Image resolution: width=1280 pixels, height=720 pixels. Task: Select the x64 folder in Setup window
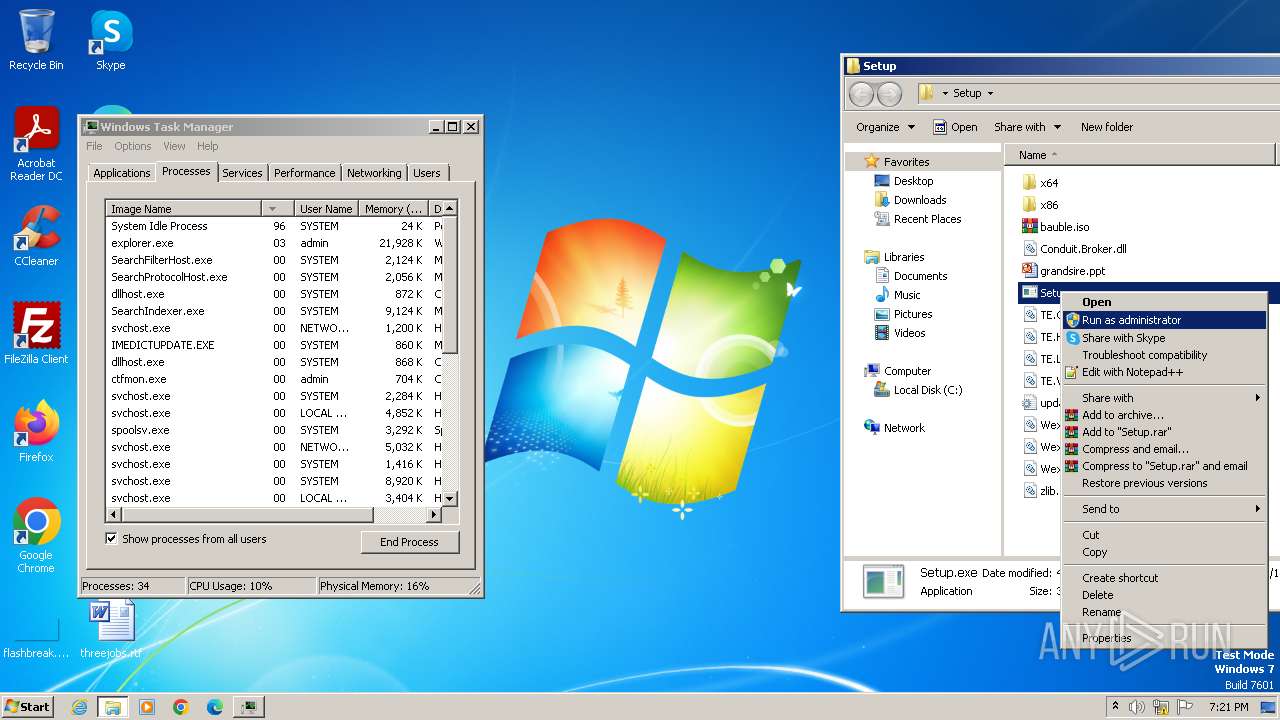1049,183
